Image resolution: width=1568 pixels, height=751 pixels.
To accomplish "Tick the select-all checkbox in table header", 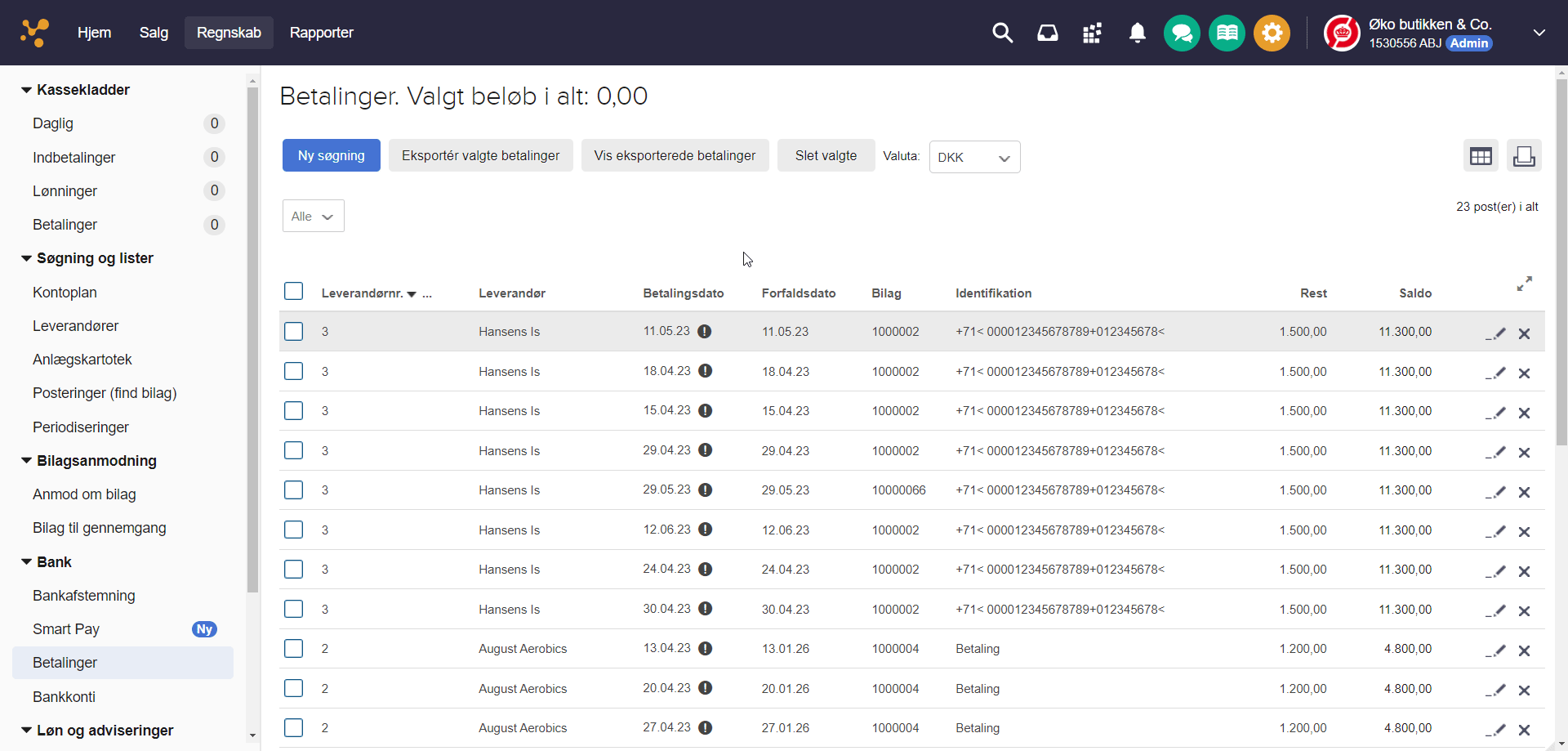I will [x=294, y=292].
